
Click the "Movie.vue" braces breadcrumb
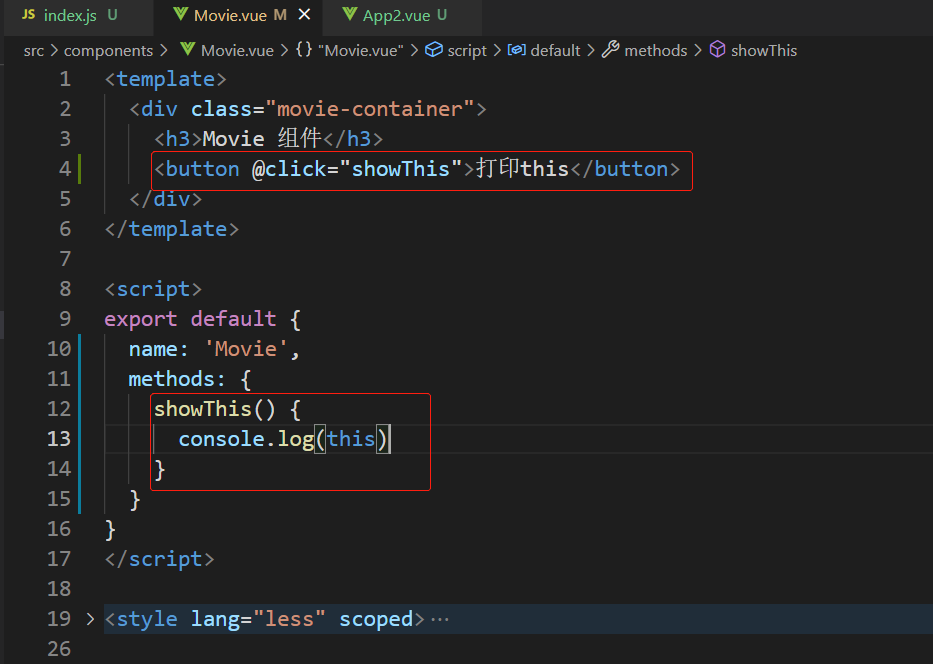click(x=361, y=51)
